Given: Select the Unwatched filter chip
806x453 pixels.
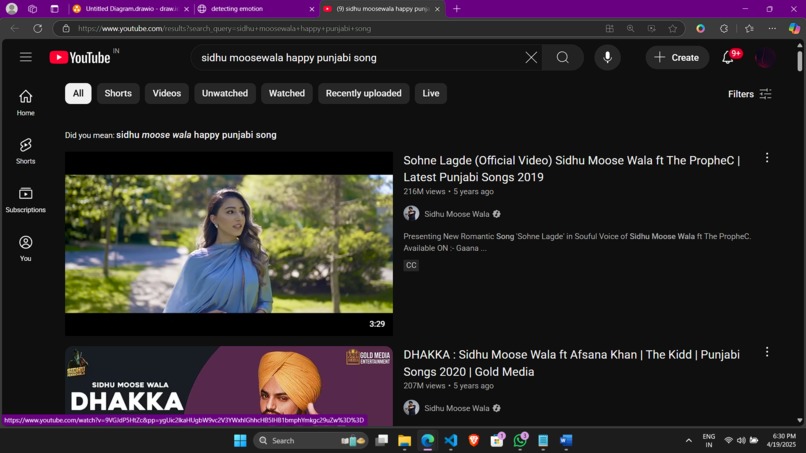Looking at the screenshot, I should (225, 94).
